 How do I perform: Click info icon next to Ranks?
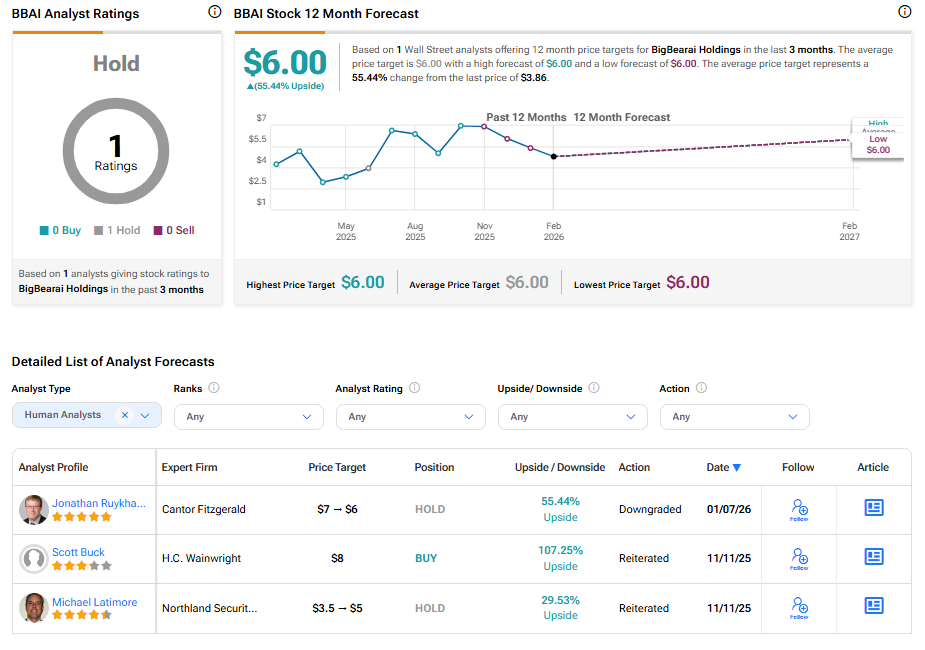click(x=214, y=388)
